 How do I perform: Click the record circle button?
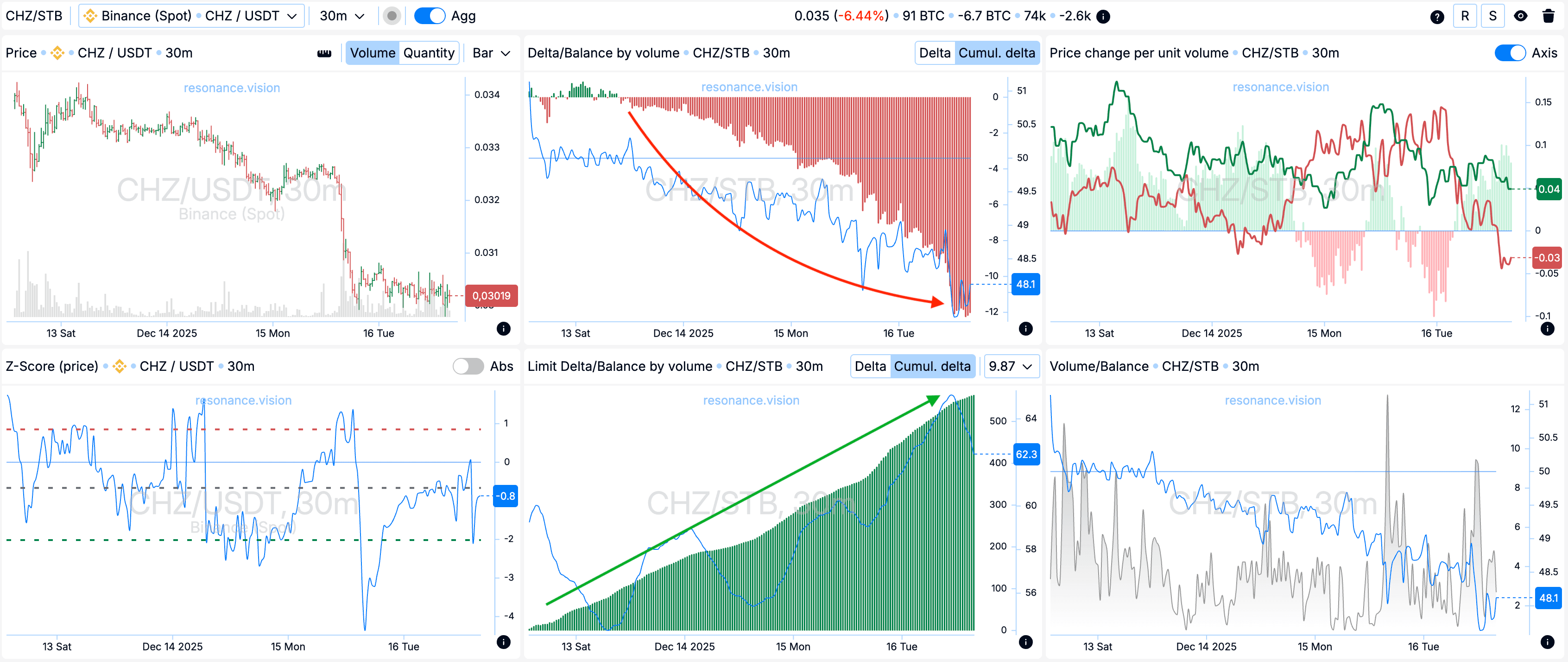(x=392, y=16)
